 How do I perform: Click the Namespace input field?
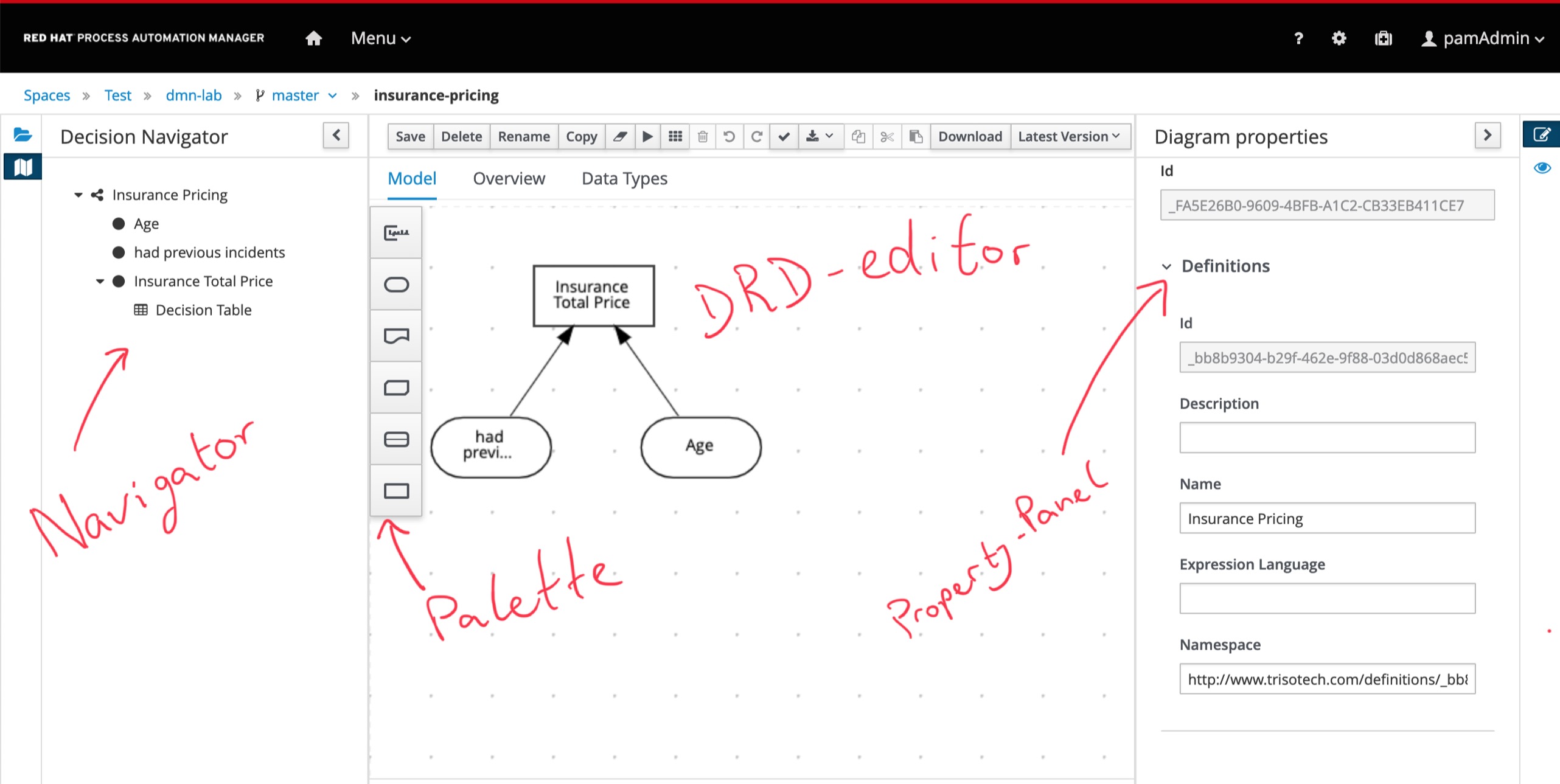click(1327, 678)
